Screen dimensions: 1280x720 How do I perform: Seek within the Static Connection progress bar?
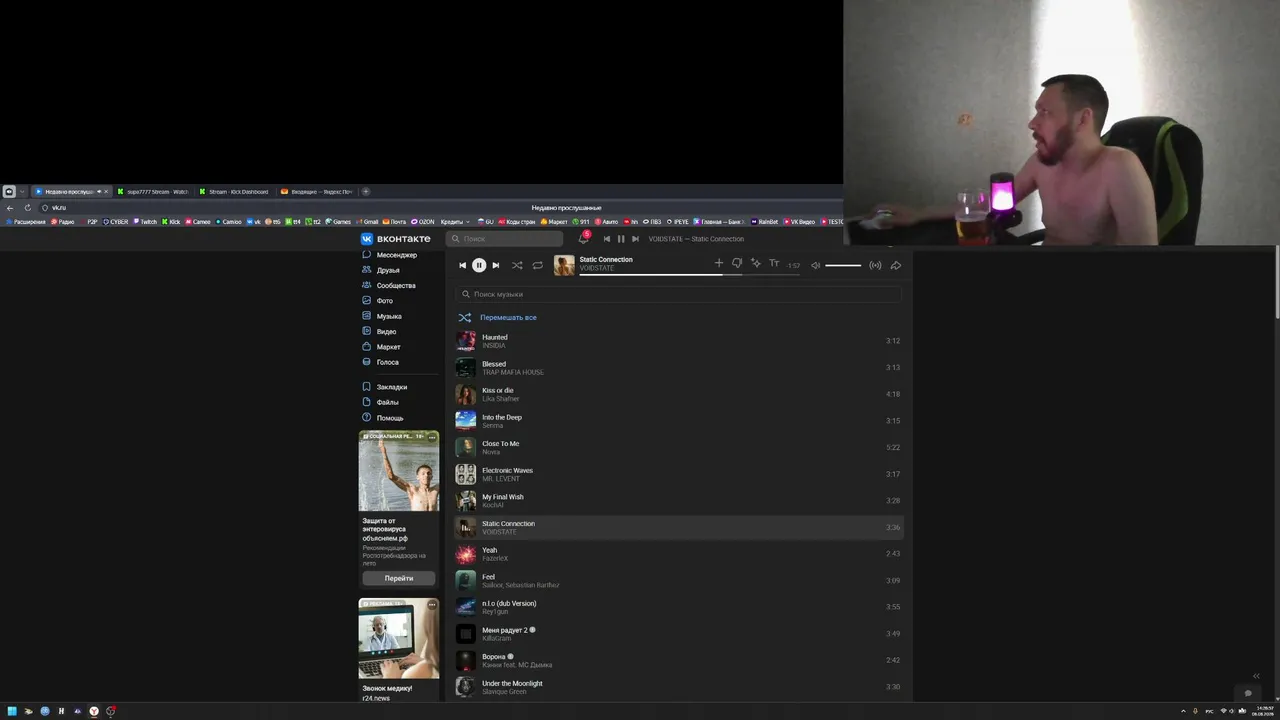(689, 274)
